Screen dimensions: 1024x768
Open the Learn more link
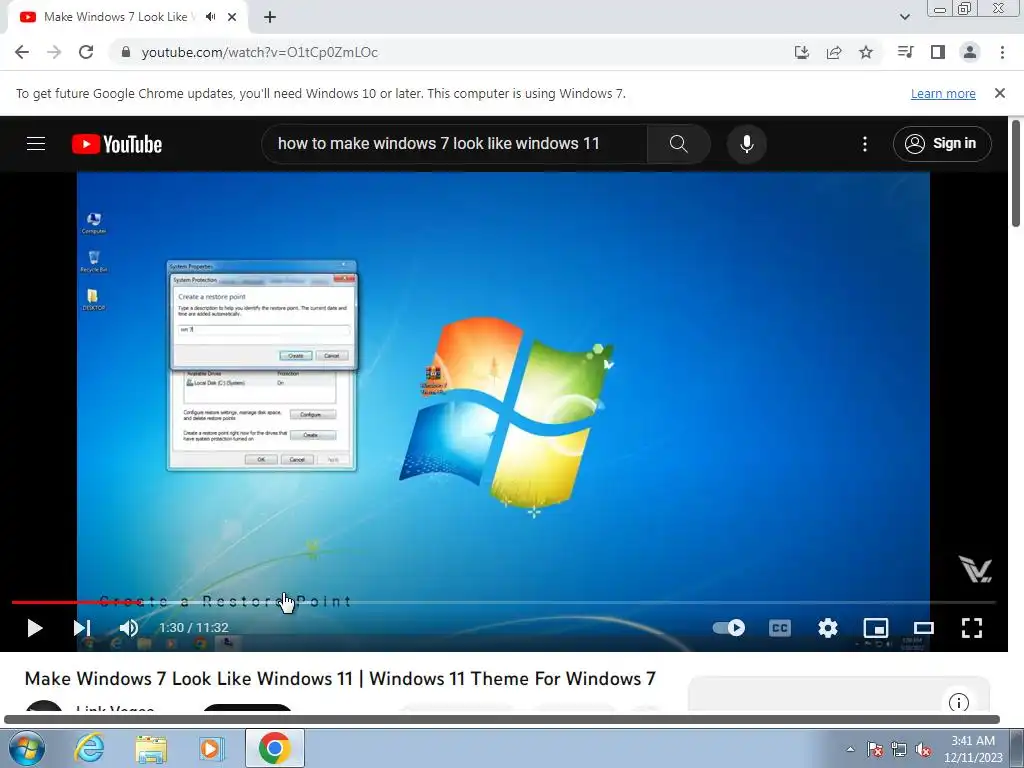click(943, 93)
